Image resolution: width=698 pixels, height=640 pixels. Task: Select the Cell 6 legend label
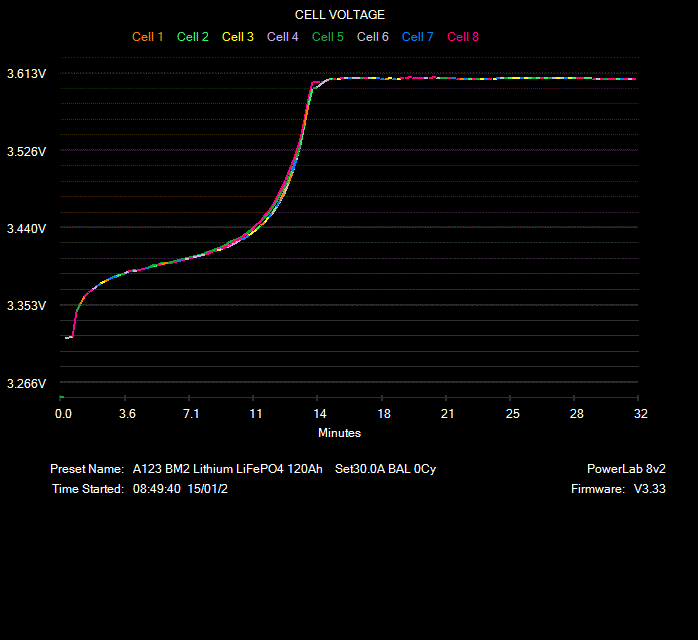click(x=373, y=37)
